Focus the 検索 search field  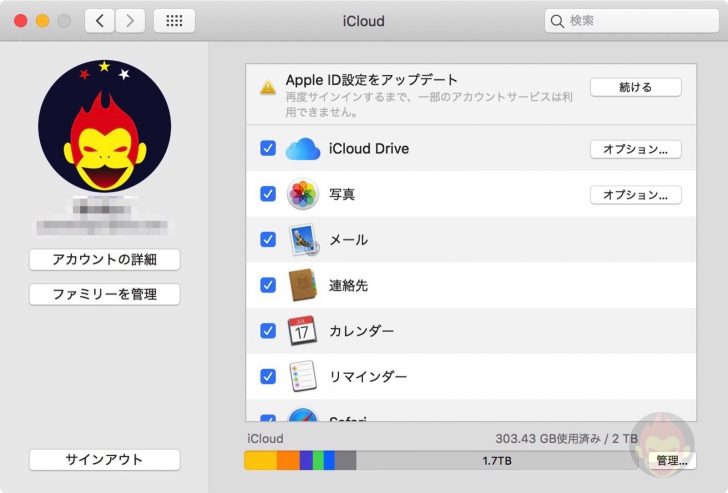pos(631,21)
